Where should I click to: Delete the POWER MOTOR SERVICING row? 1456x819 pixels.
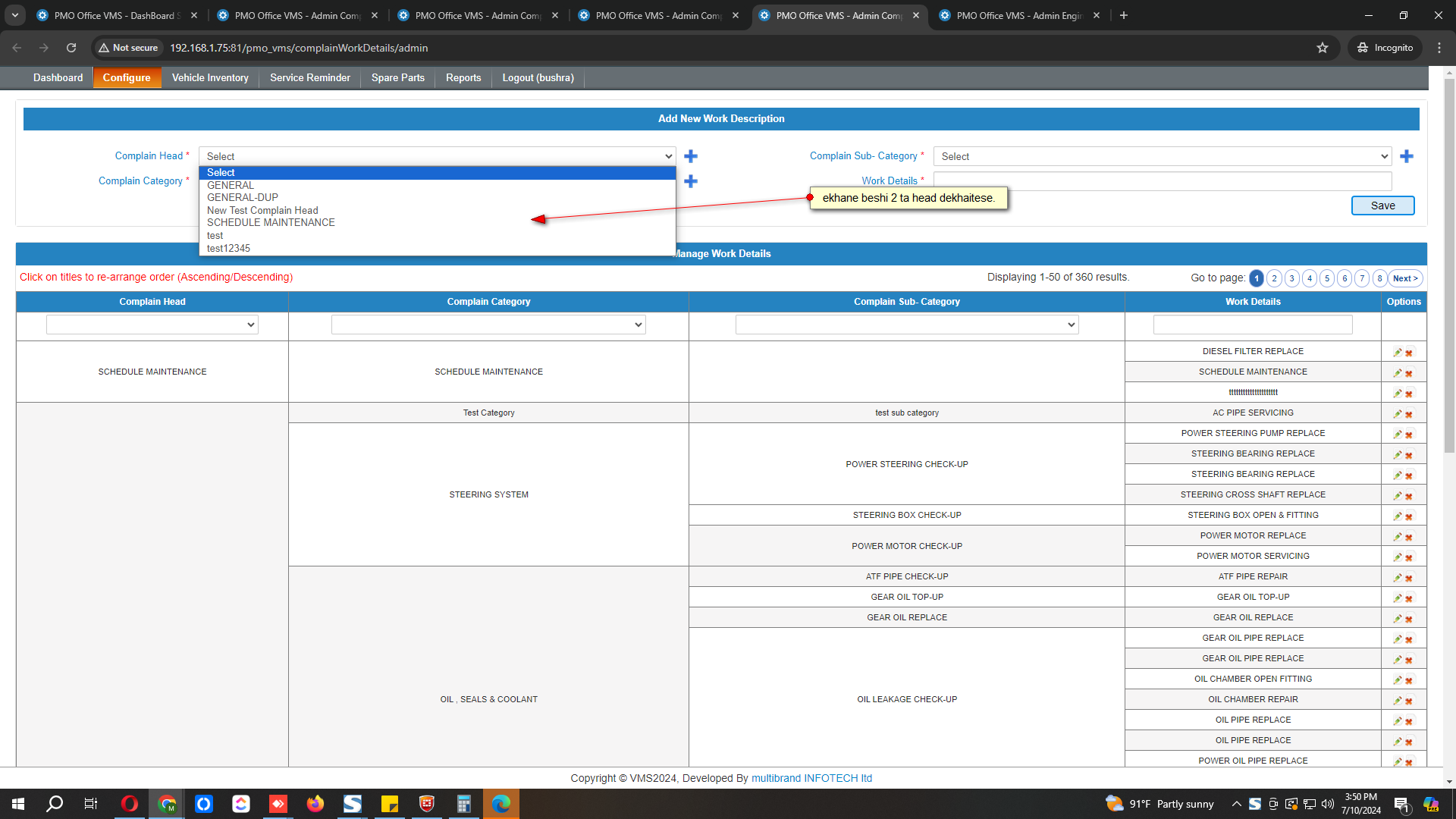pos(1409,557)
